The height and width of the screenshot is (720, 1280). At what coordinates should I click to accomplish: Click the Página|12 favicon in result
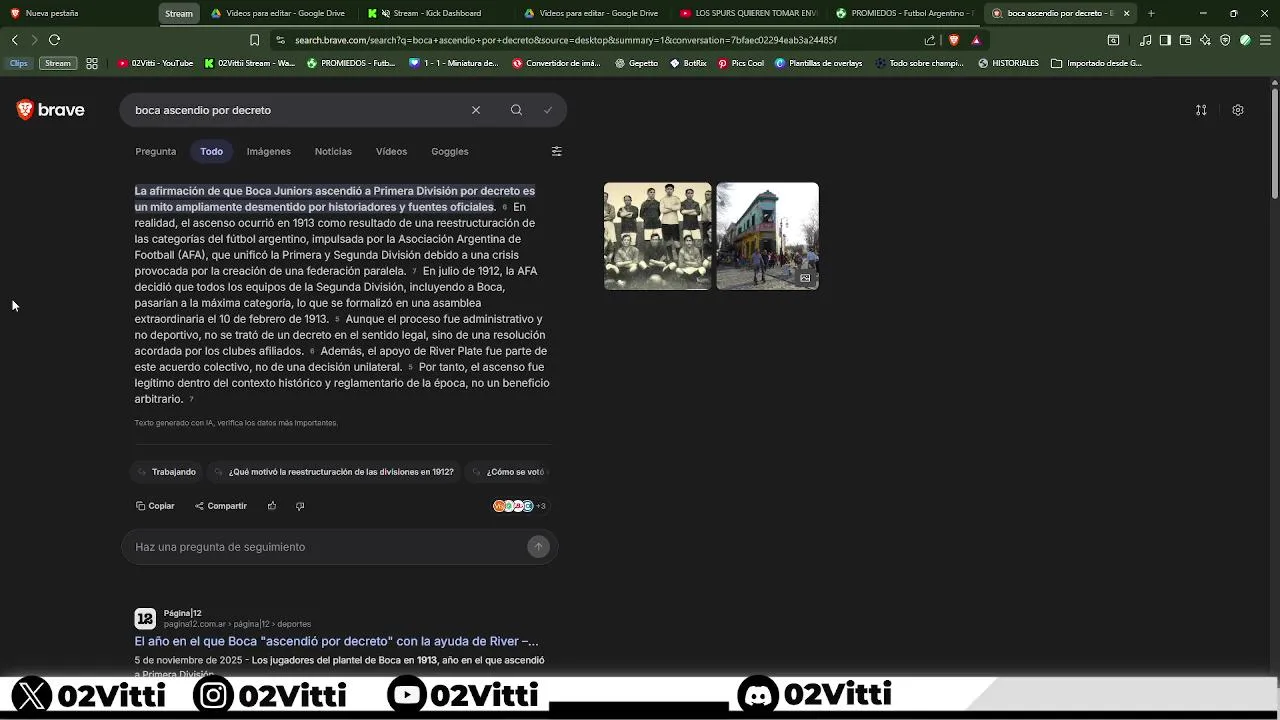point(145,618)
